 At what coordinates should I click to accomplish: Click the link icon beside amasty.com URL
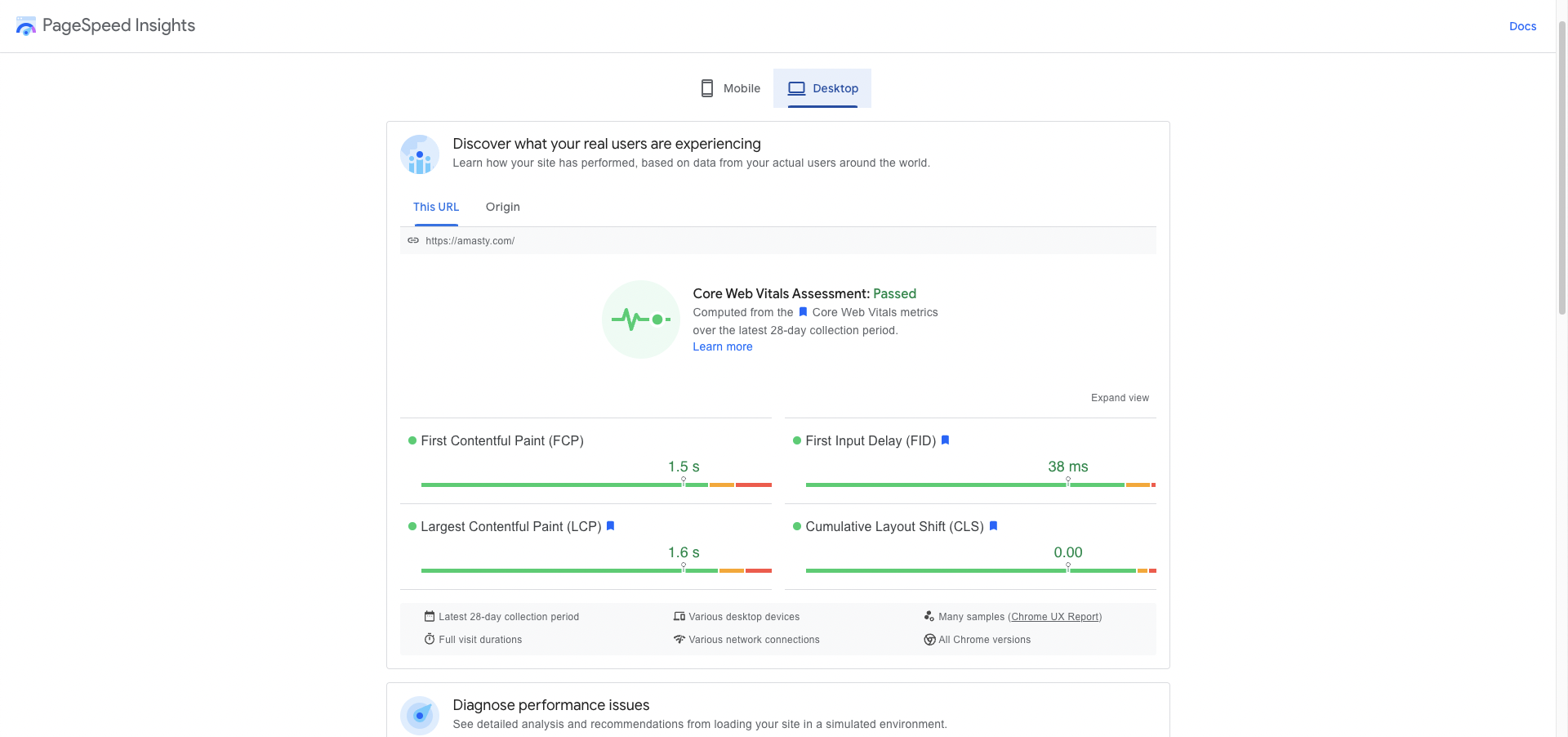[x=413, y=240]
